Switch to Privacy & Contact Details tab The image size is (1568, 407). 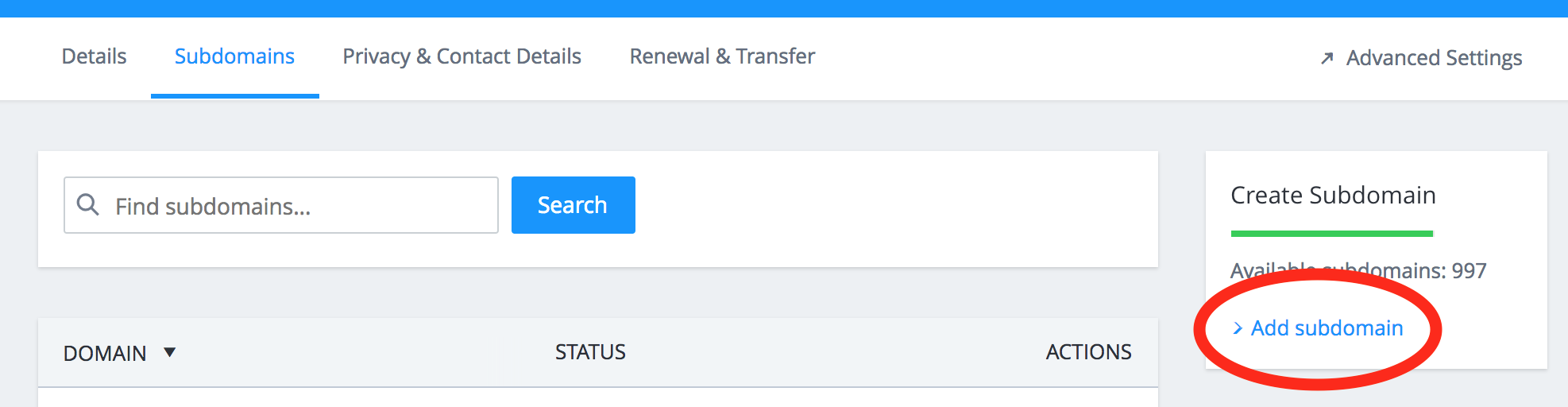point(462,56)
